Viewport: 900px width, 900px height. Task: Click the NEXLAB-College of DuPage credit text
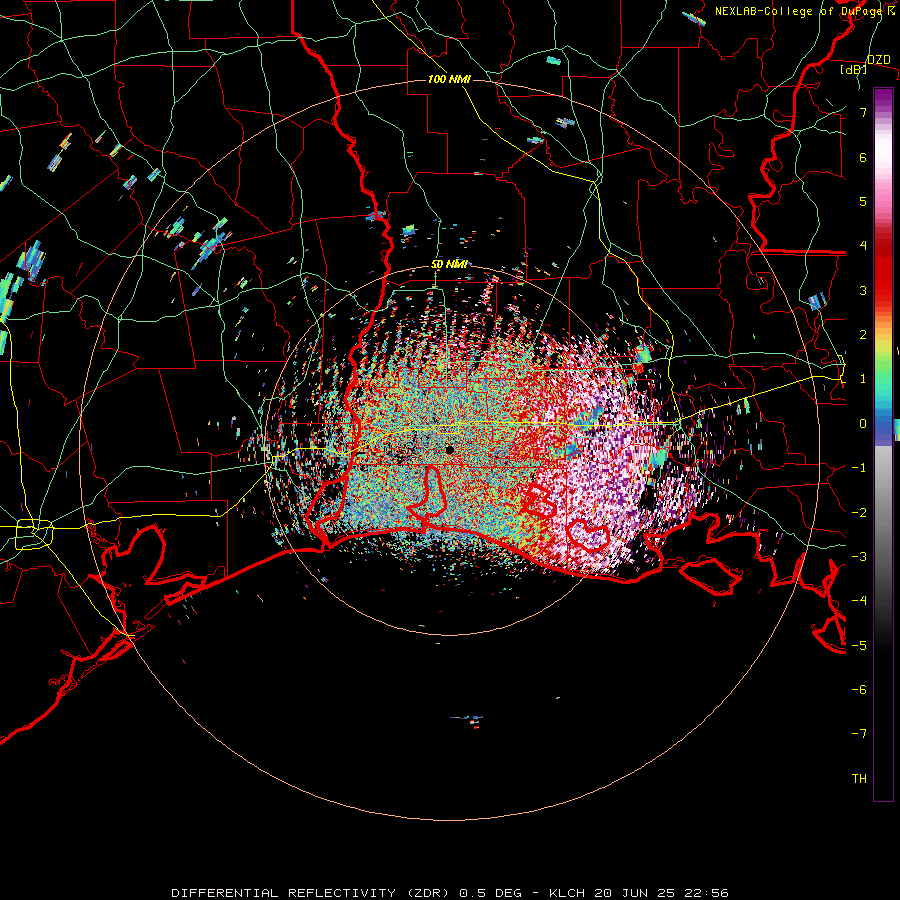799,11
